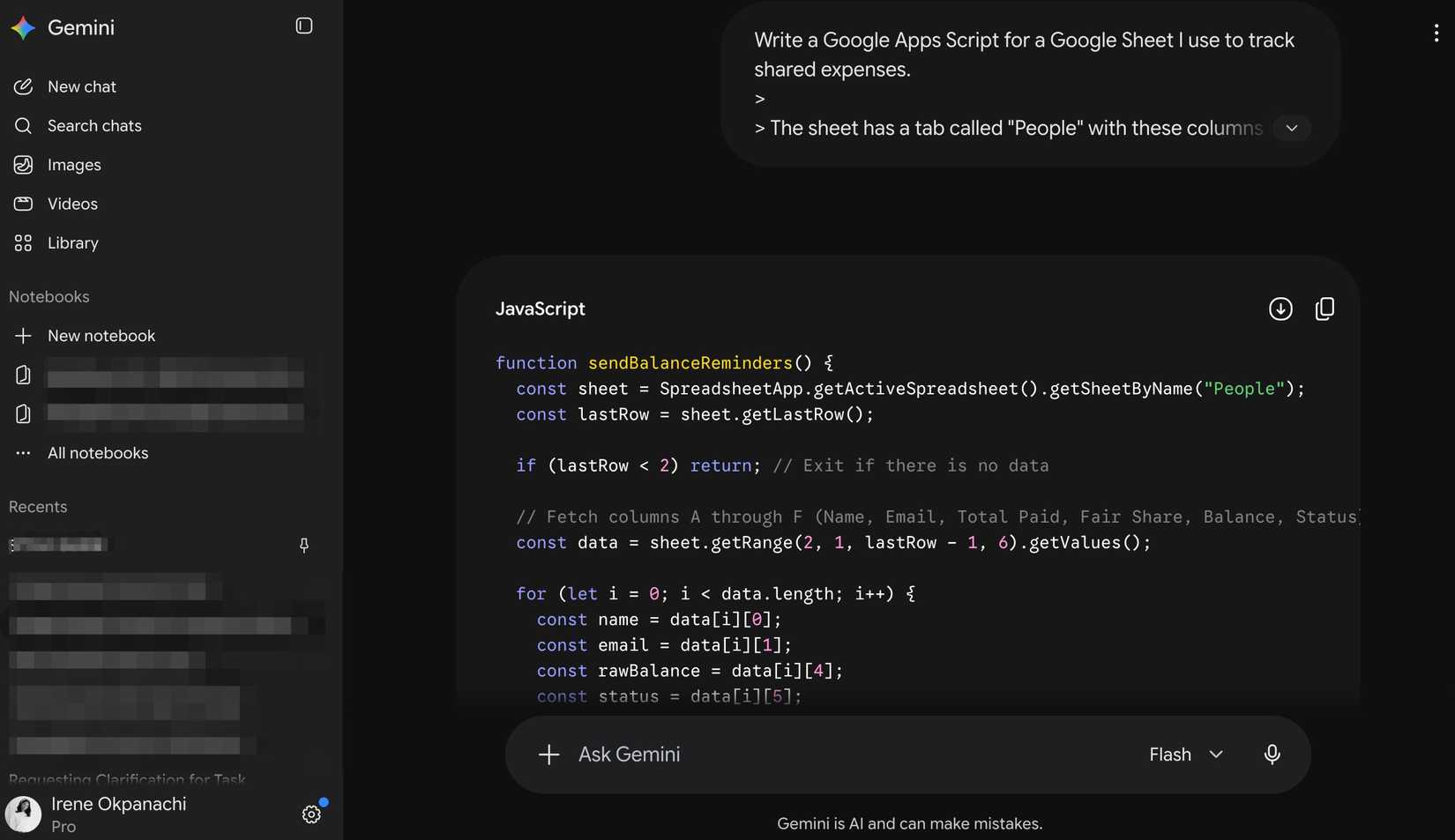Click the Recents section heading
Image resolution: width=1455 pixels, height=840 pixels.
point(38,507)
